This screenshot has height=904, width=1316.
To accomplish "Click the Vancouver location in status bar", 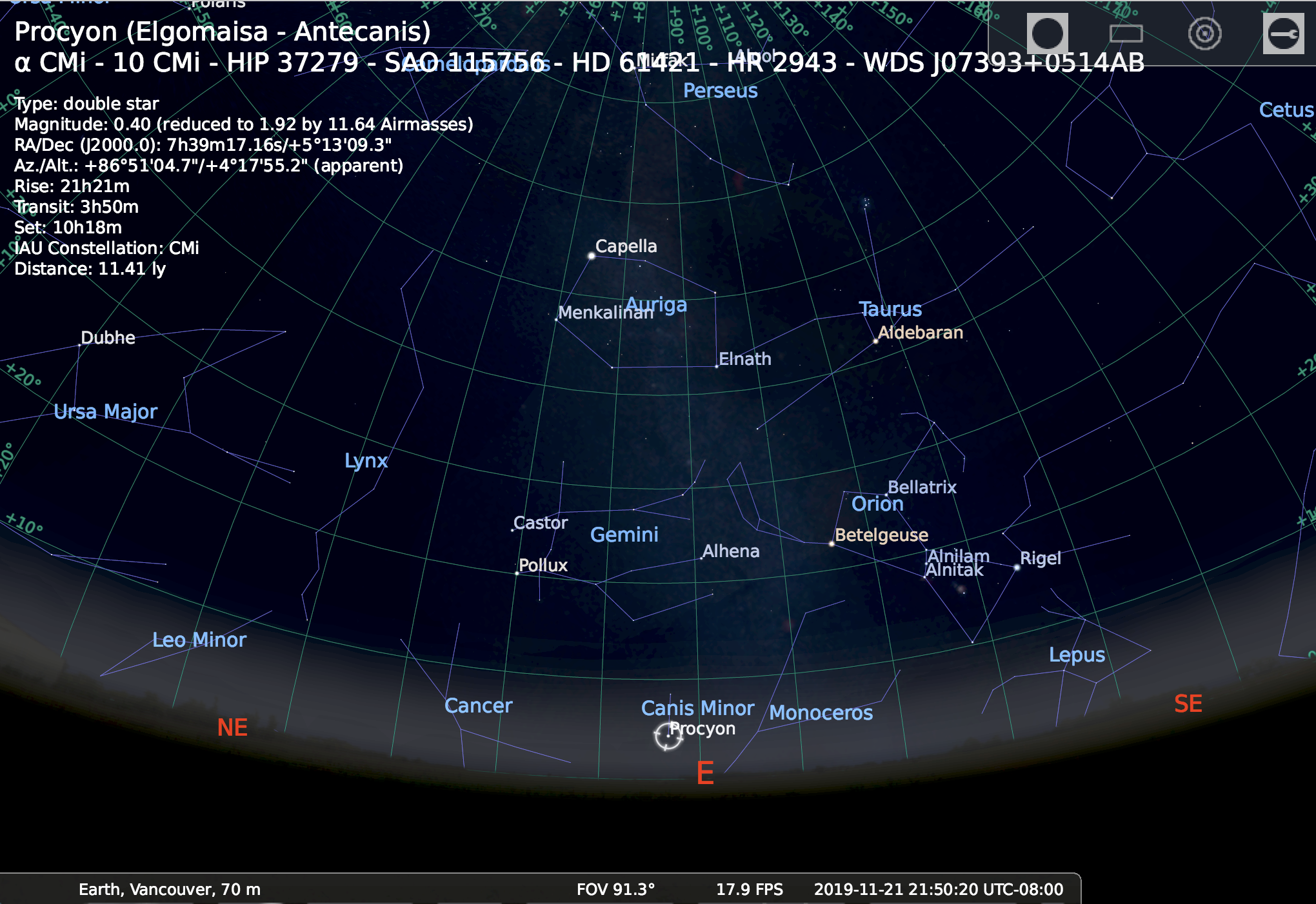I will (x=170, y=890).
